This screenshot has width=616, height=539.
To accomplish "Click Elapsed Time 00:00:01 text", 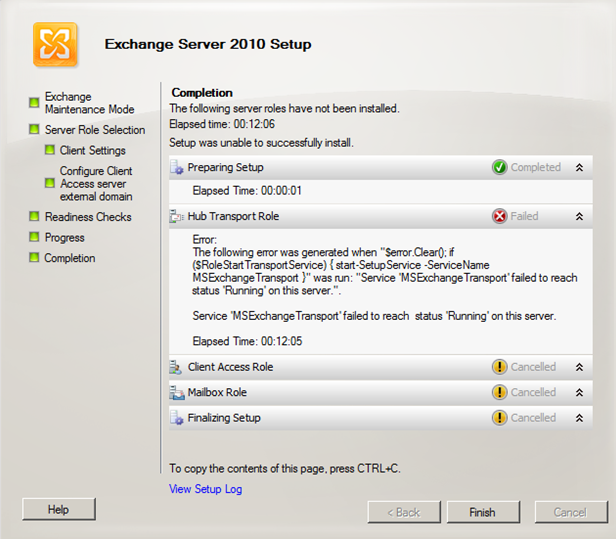I will point(247,191).
